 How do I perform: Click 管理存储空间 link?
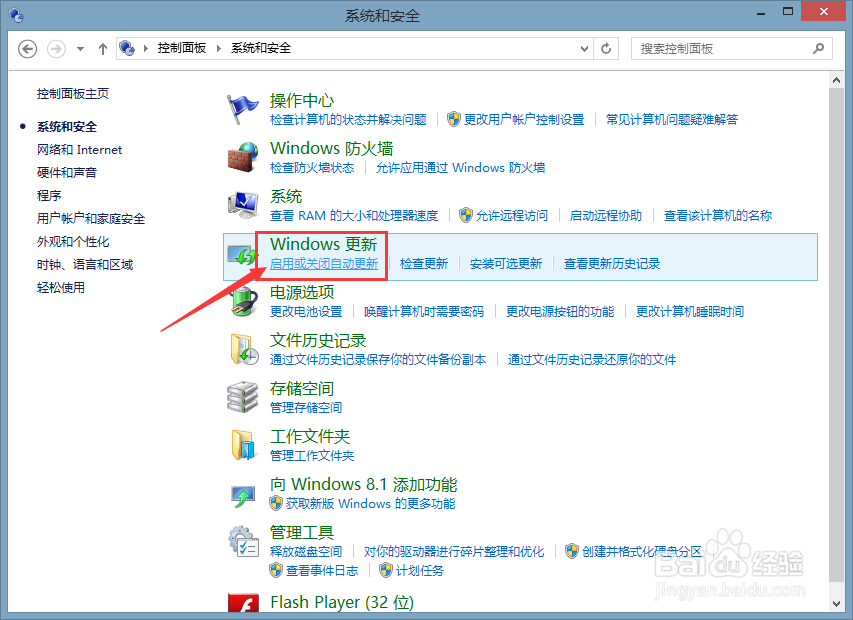[306, 407]
